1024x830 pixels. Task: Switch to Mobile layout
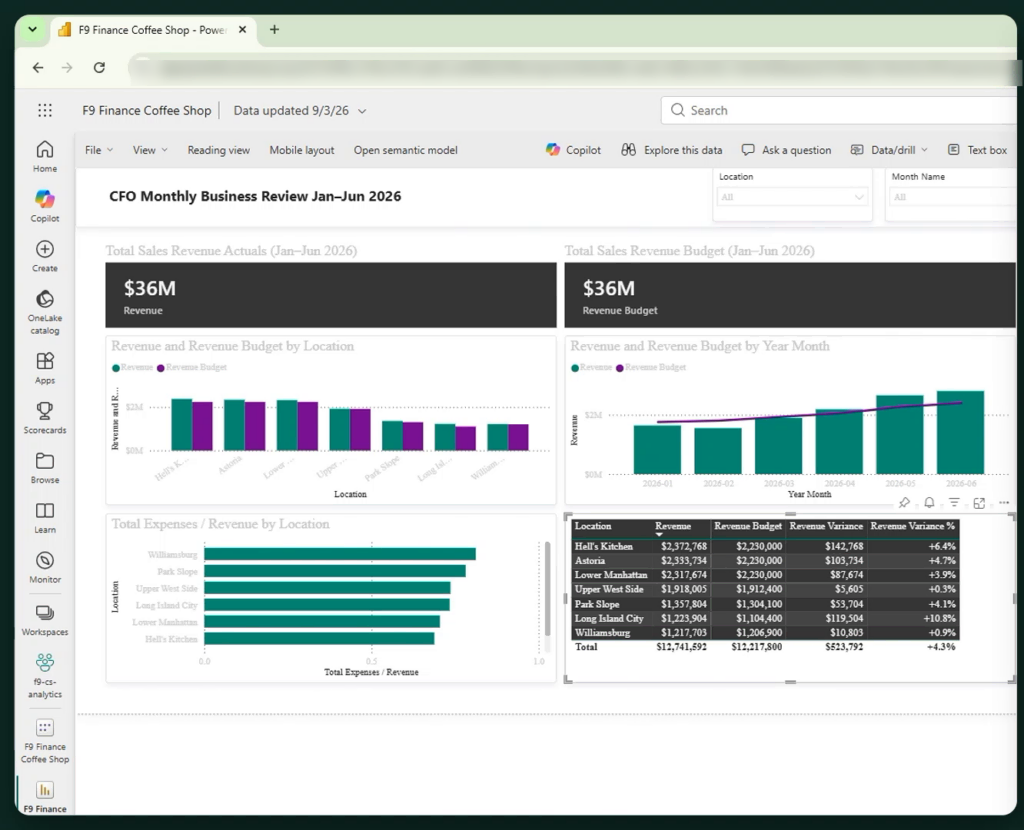[x=302, y=150]
